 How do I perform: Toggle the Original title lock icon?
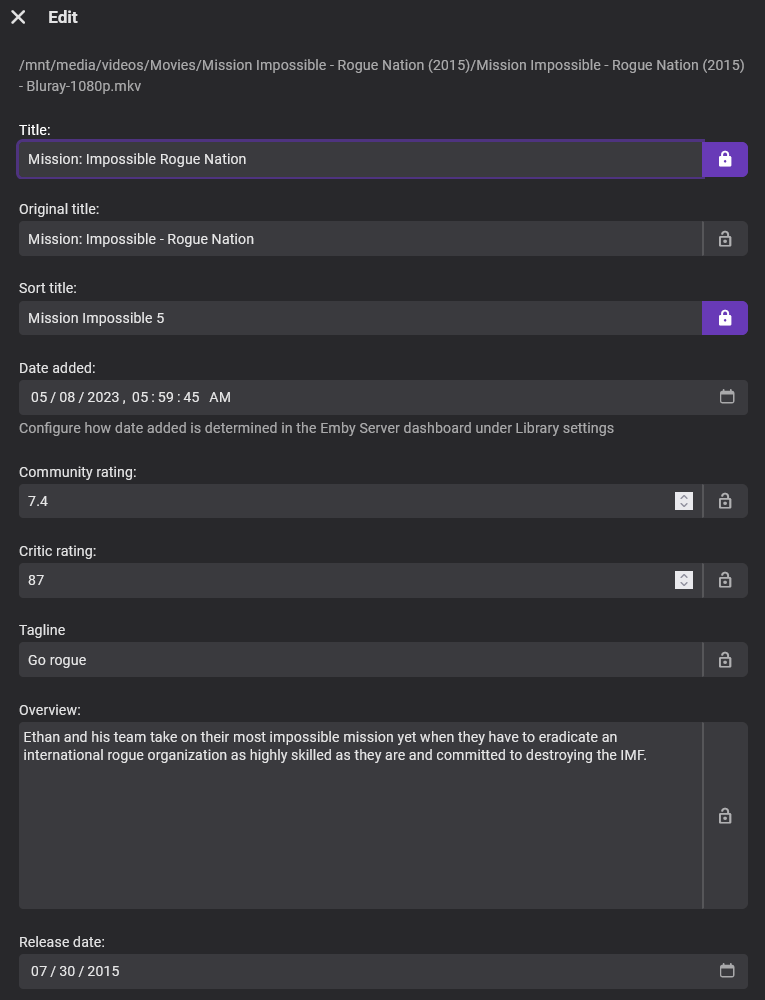[x=725, y=239]
